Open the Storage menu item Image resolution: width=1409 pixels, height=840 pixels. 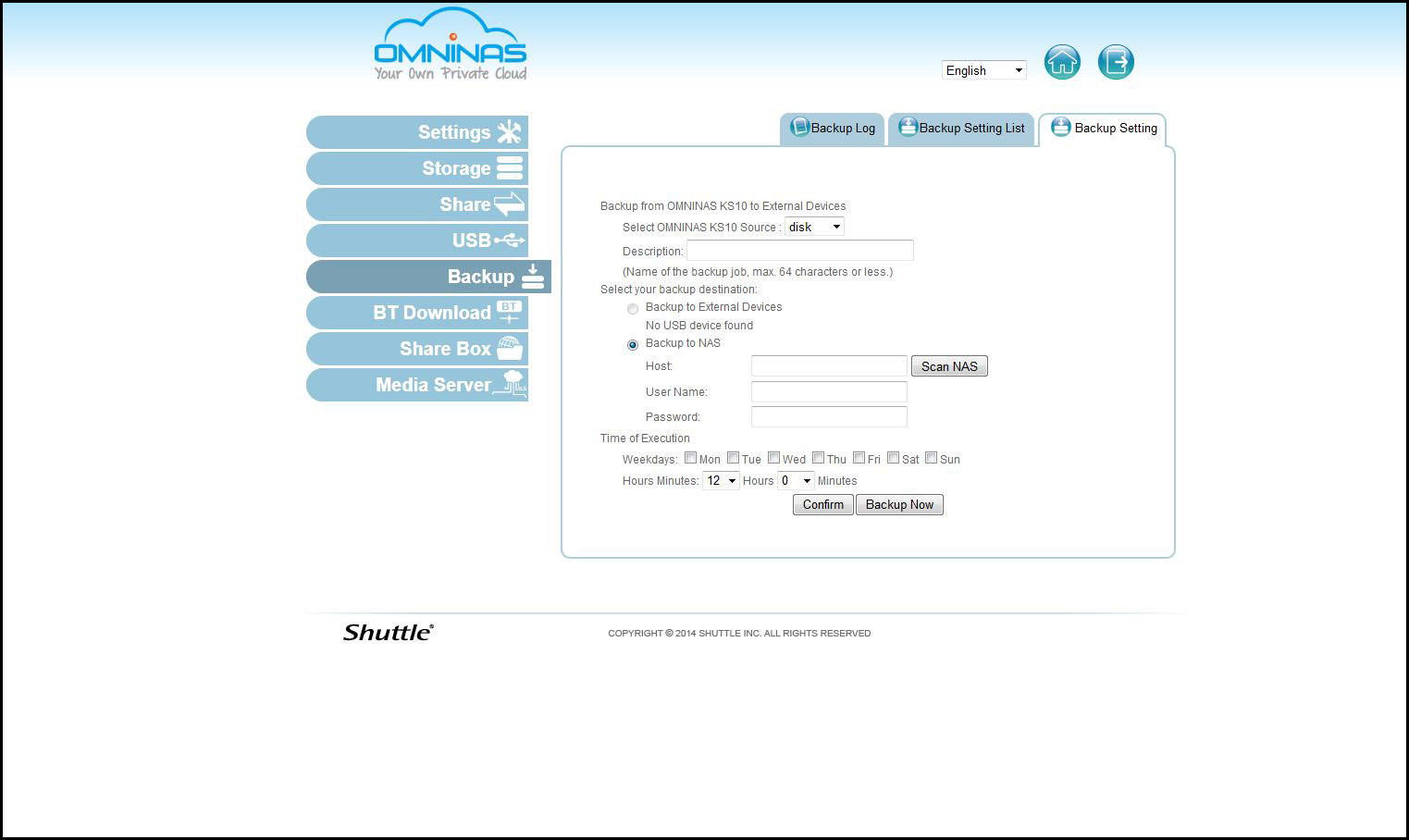tap(417, 168)
